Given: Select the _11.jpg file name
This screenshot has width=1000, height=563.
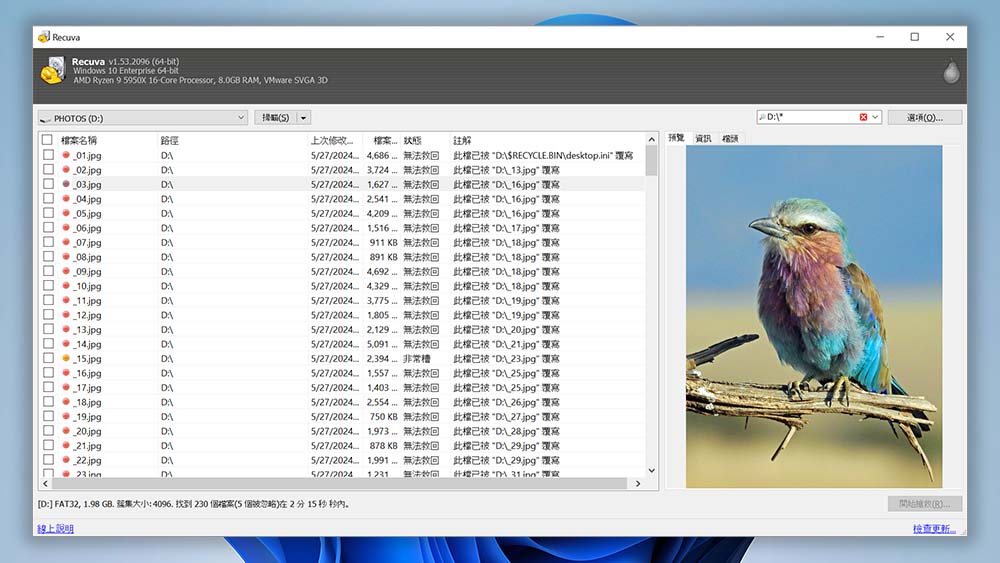Looking at the screenshot, I should (87, 300).
